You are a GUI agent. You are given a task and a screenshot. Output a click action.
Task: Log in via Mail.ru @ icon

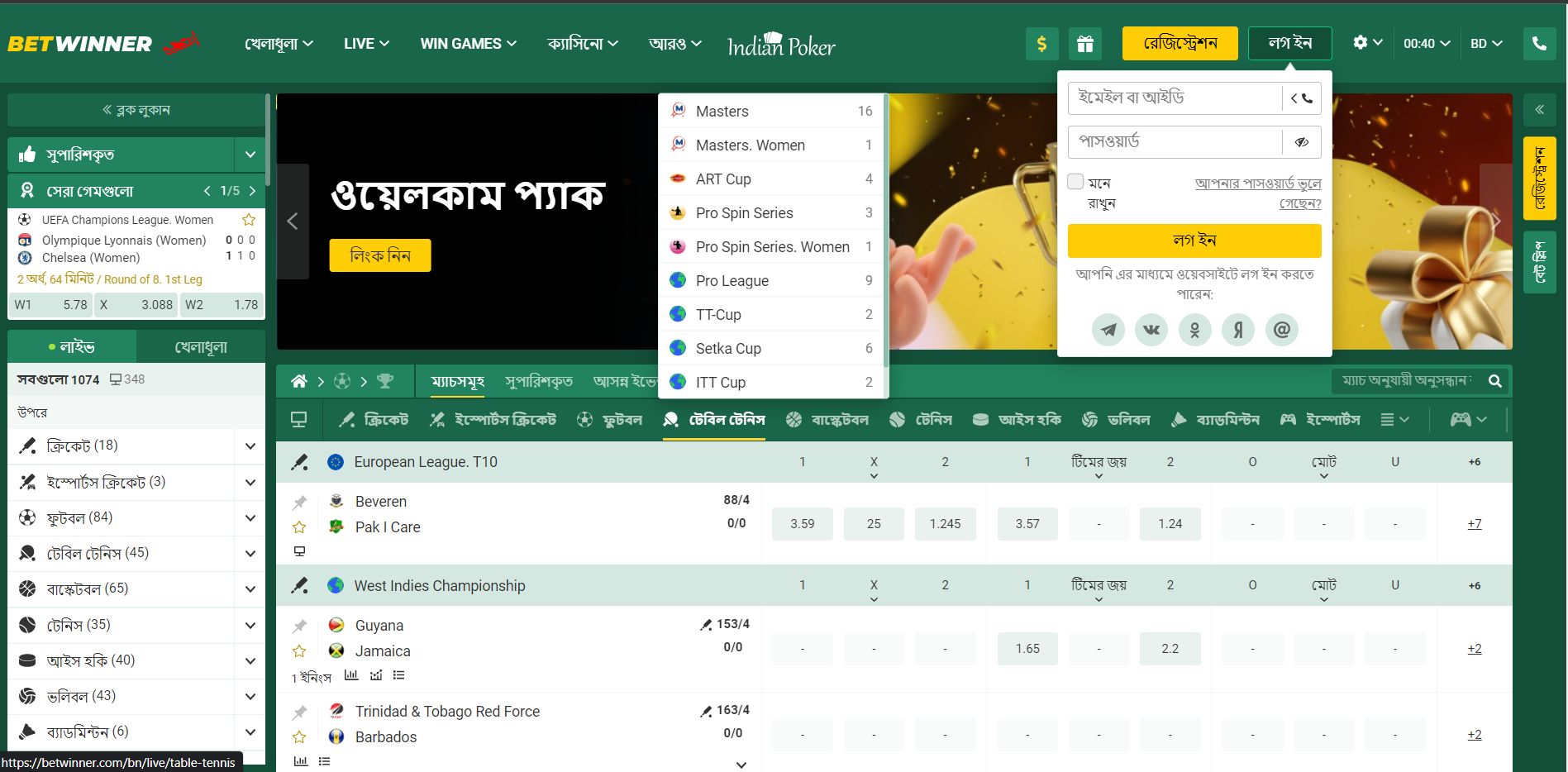(x=1282, y=330)
